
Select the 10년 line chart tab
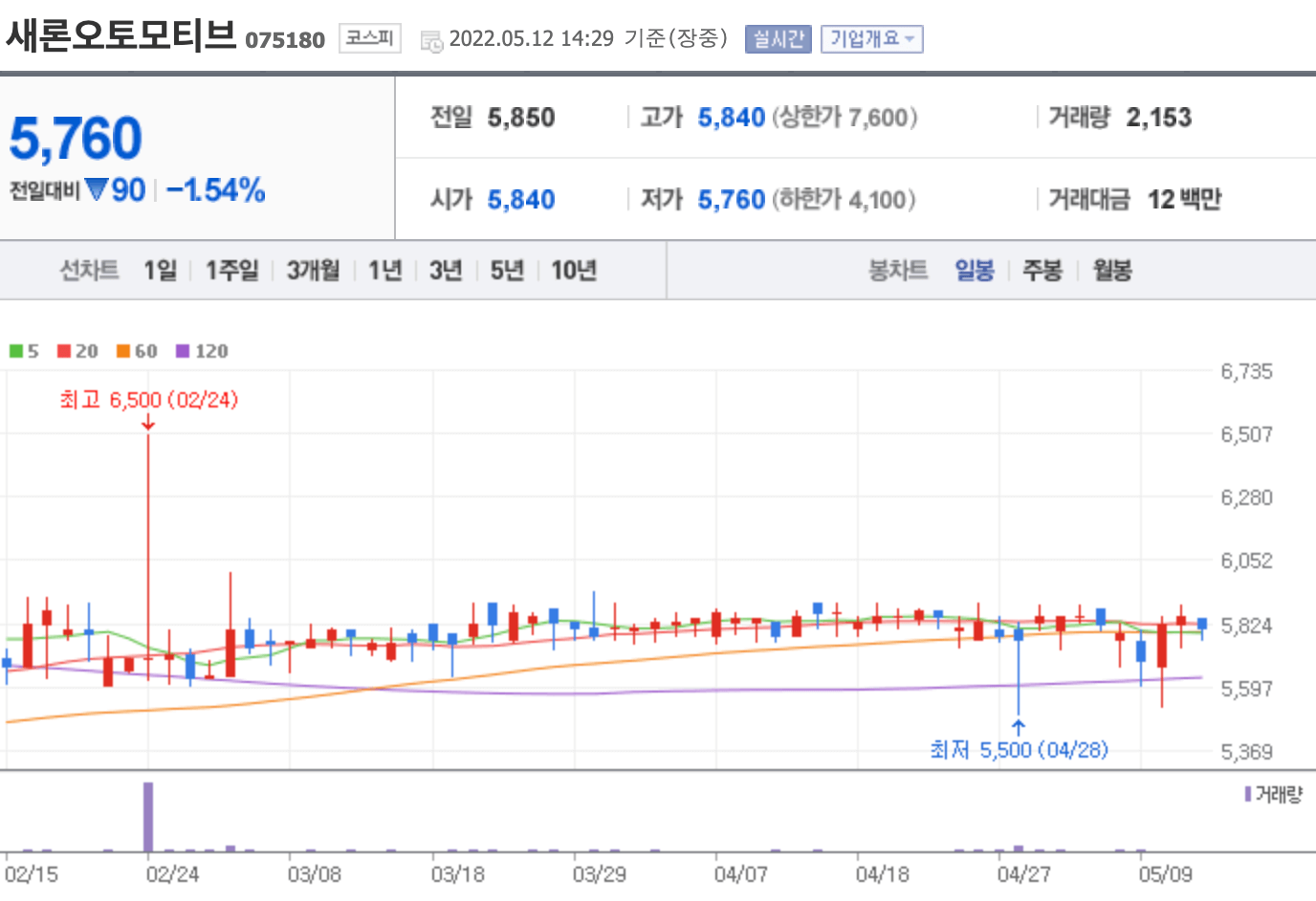tap(574, 271)
